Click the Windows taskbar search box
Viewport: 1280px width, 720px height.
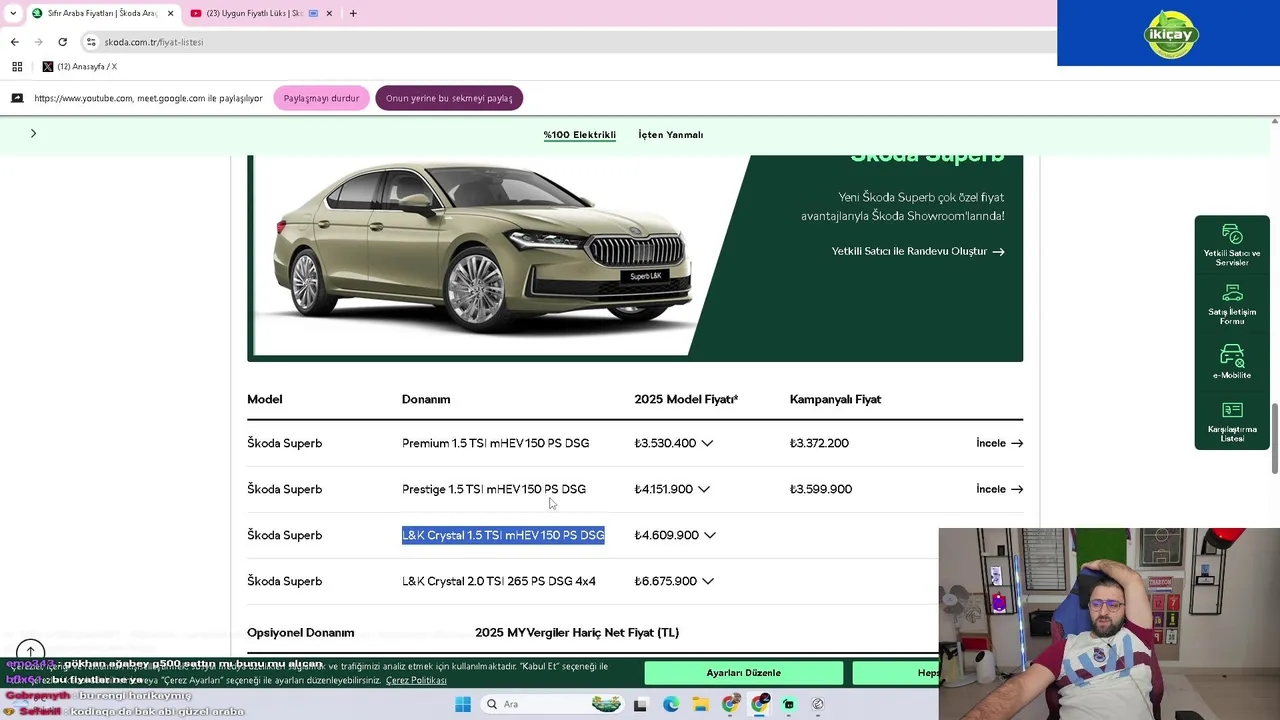point(552,704)
